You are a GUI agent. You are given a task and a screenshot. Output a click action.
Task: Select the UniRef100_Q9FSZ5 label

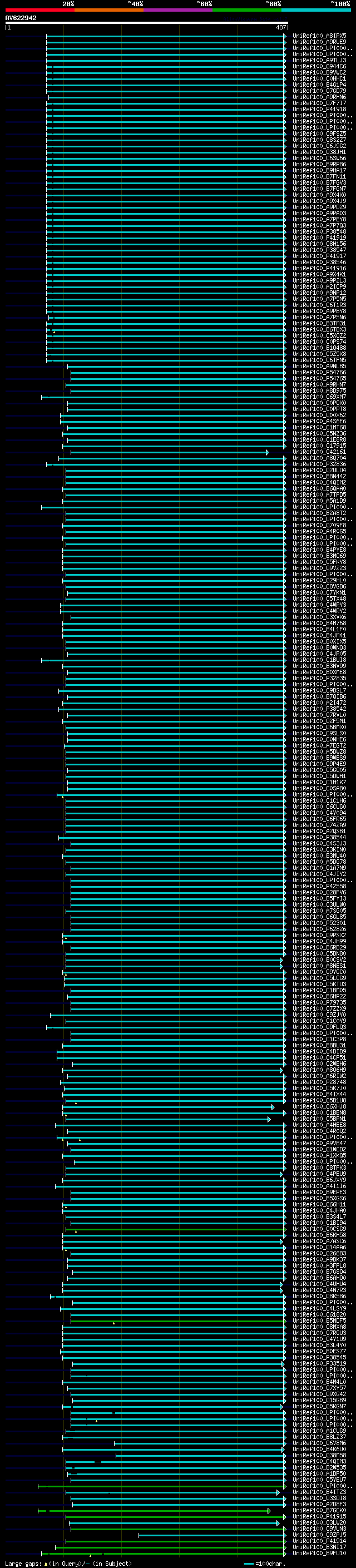click(x=319, y=134)
